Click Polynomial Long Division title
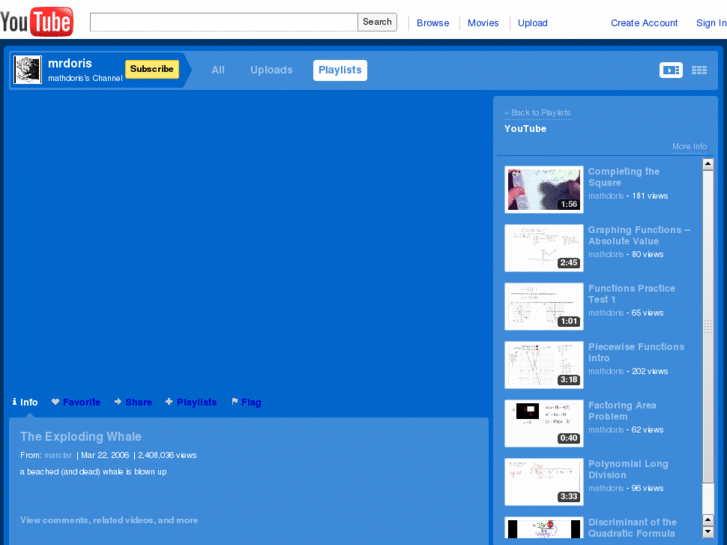The width and height of the screenshot is (727, 545). point(628,469)
